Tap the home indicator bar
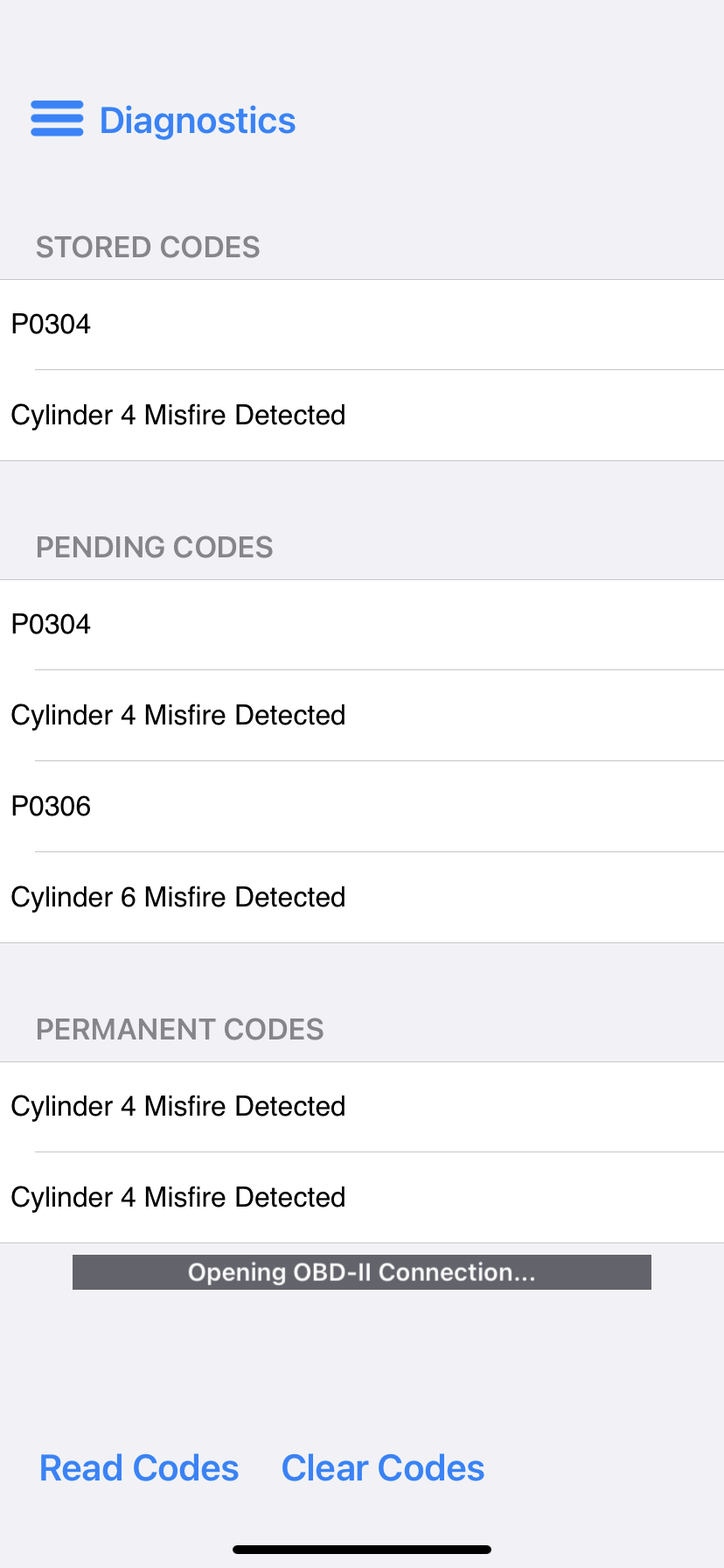Screen dimensions: 724x1568 click(x=362, y=1550)
